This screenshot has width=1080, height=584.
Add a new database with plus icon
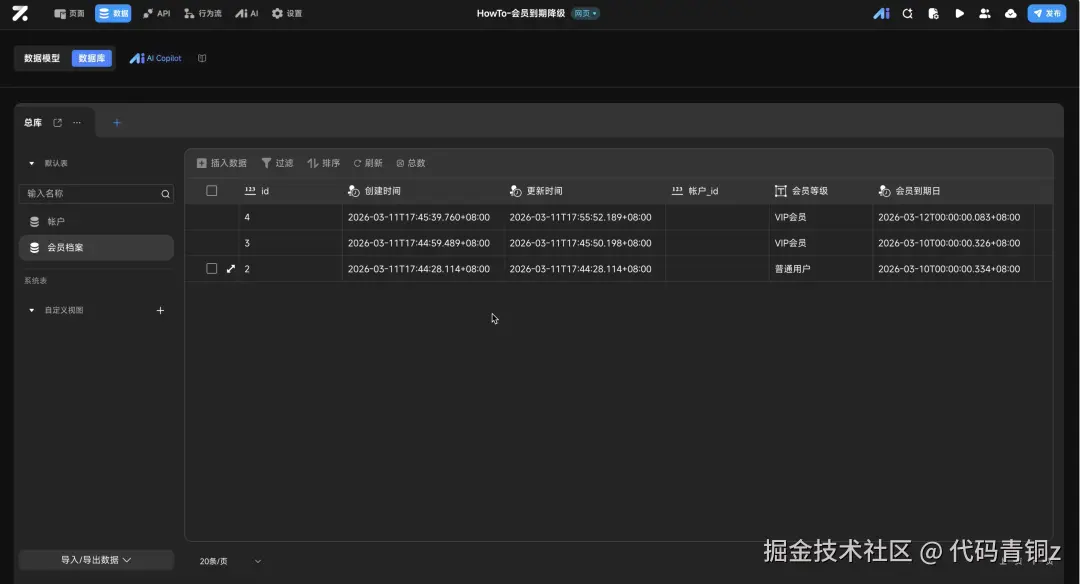[x=116, y=123]
